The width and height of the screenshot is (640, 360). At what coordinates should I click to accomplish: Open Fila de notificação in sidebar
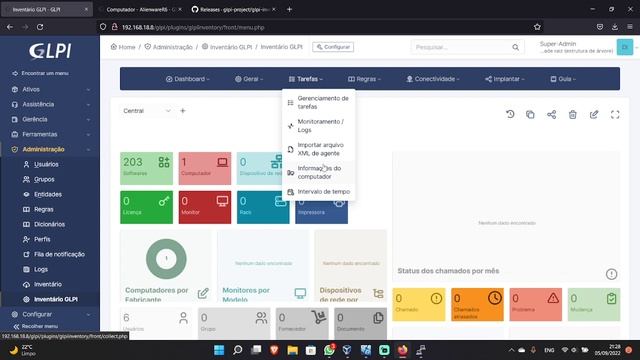pos(59,254)
